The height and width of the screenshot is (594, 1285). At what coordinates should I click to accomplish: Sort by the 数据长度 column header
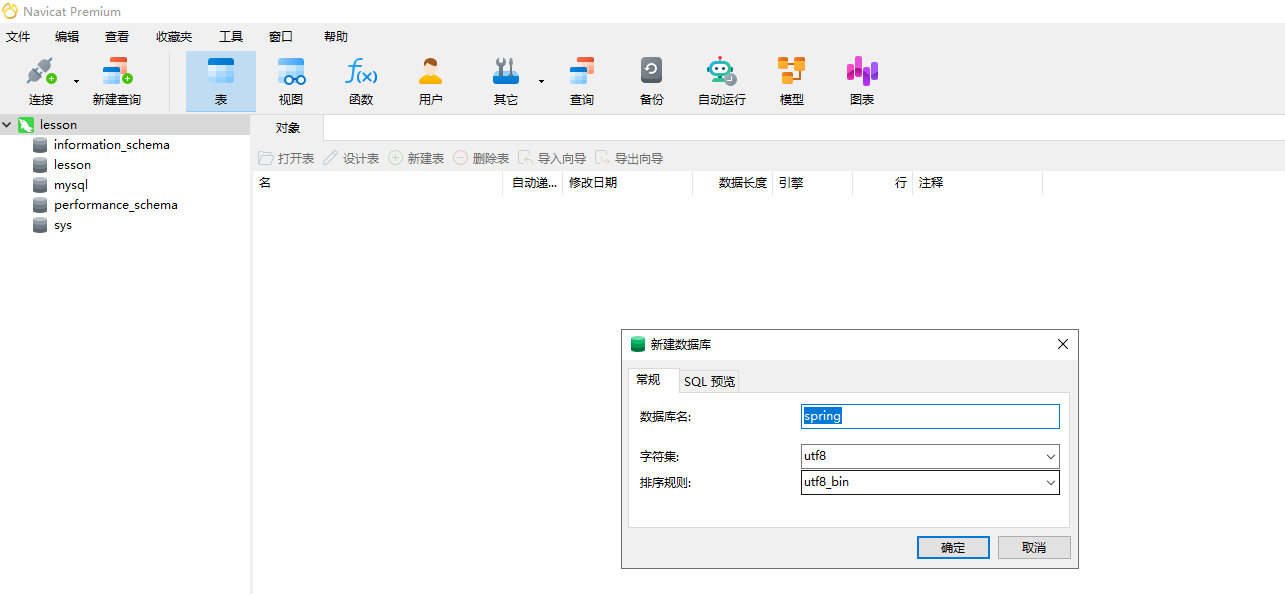click(x=732, y=183)
